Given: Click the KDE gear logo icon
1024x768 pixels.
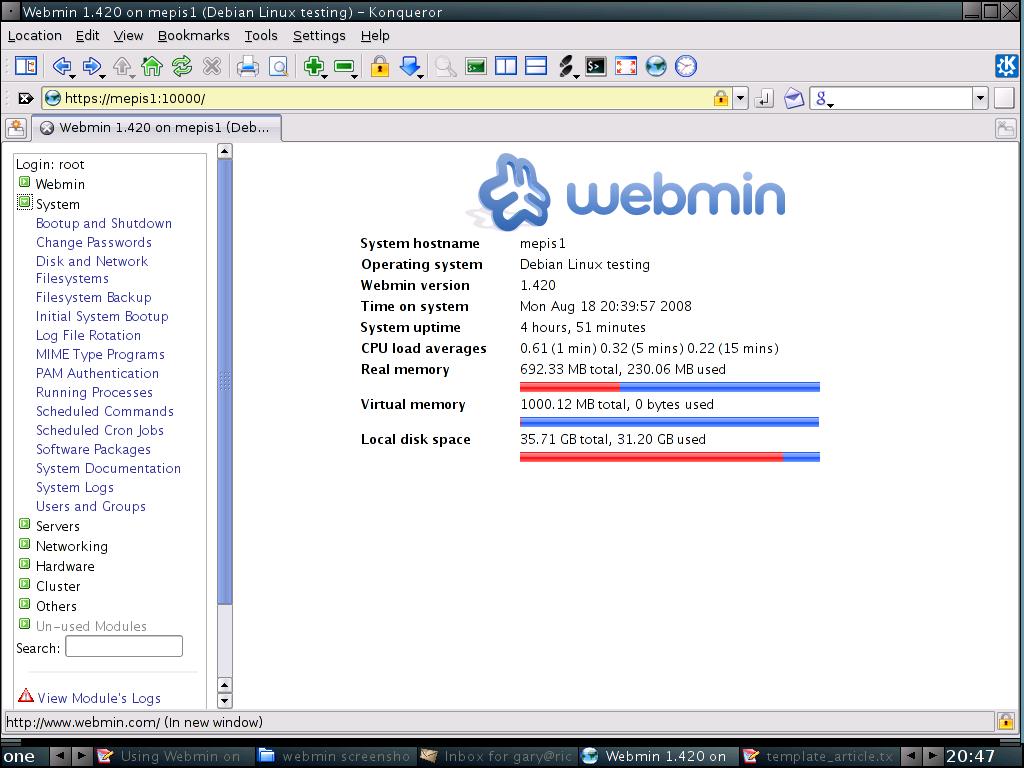Looking at the screenshot, I should coord(1006,66).
